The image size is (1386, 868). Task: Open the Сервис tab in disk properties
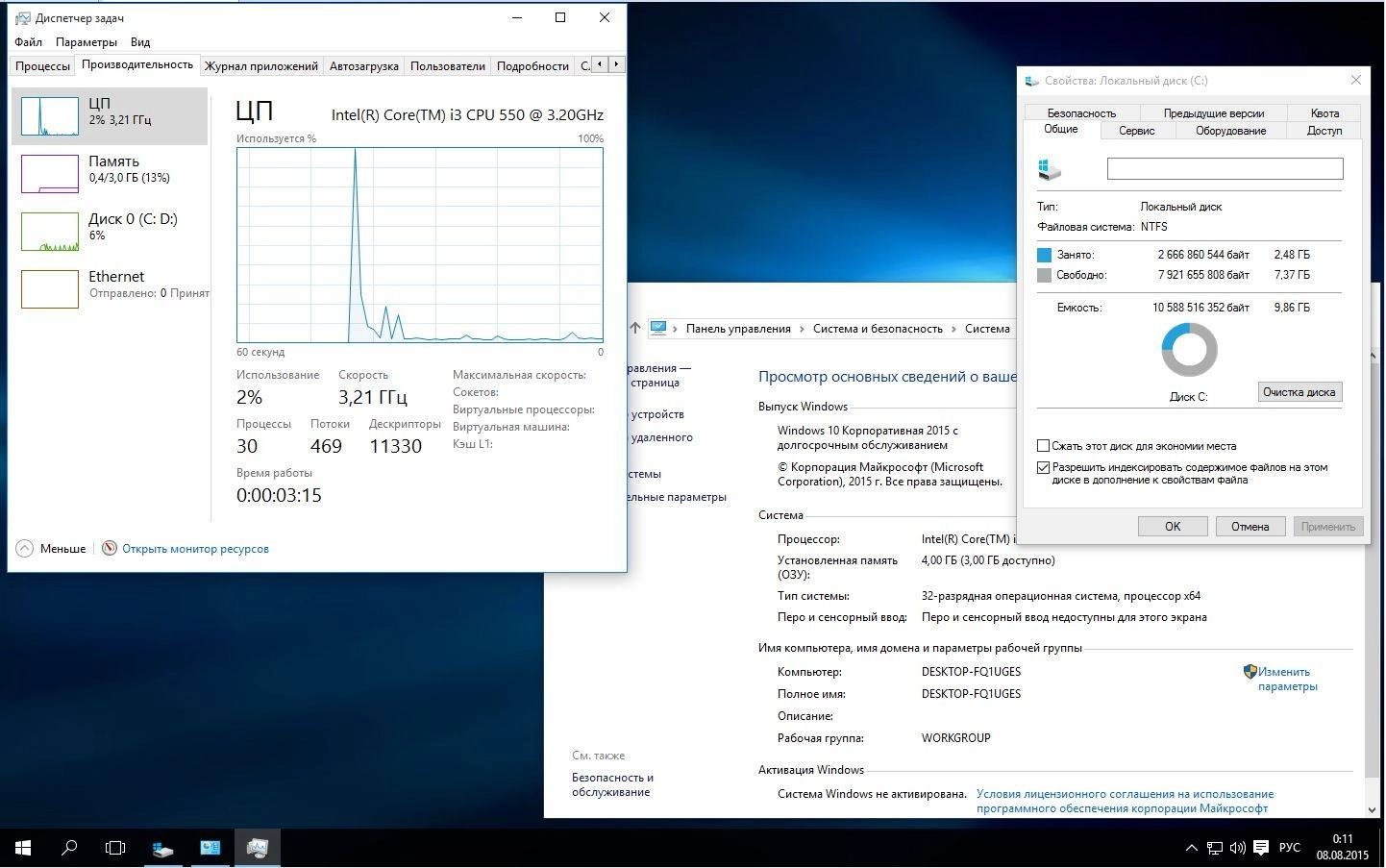click(1136, 131)
